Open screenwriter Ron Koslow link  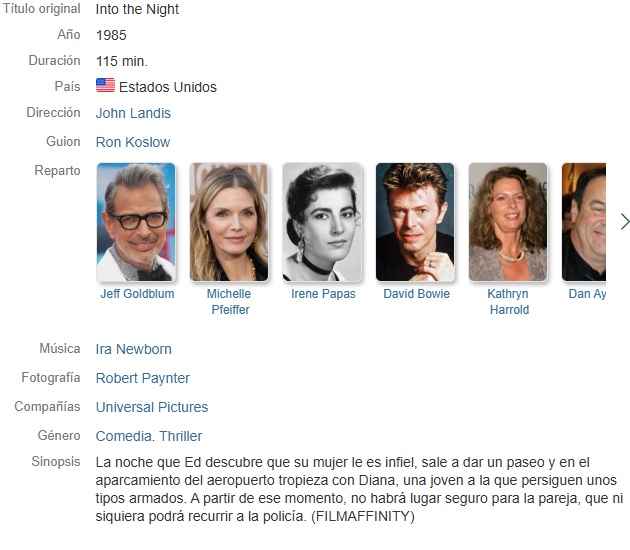tap(133, 142)
